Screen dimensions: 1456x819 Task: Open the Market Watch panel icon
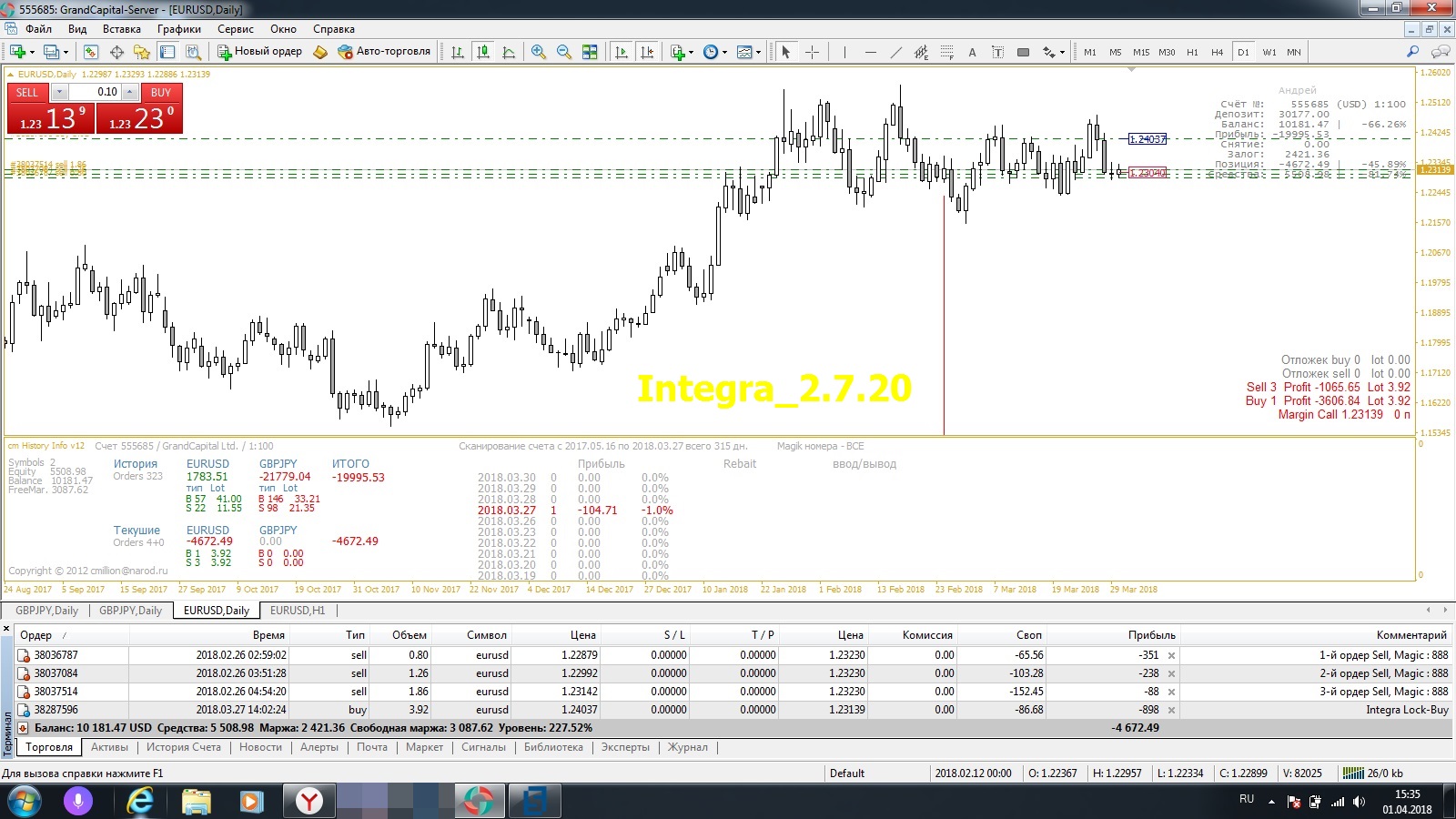[91, 52]
